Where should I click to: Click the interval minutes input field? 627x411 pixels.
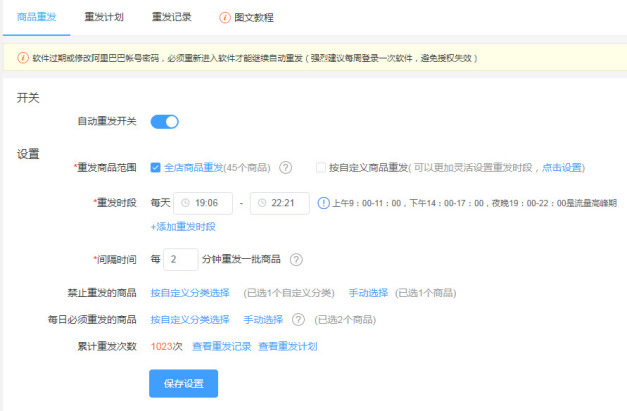pos(181,260)
